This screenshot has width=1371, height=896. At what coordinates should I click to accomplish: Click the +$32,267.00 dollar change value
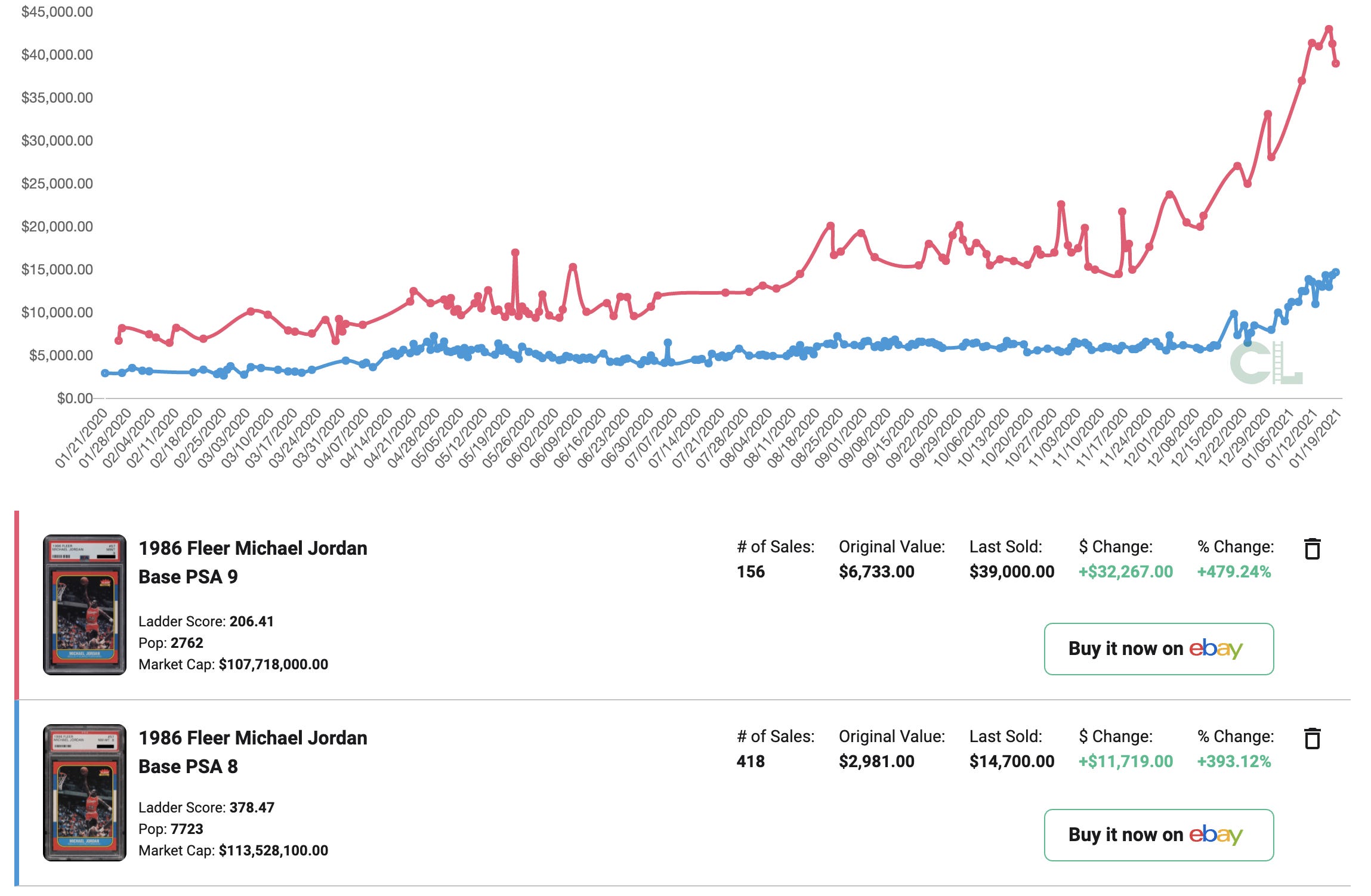[x=1126, y=571]
